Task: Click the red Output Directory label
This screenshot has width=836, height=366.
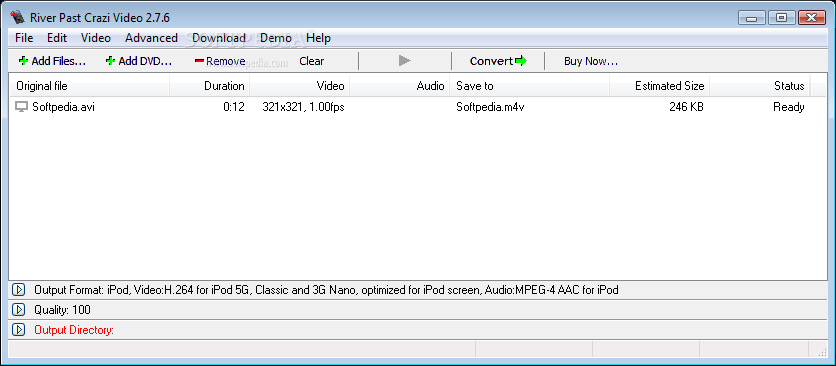Action: click(74, 330)
